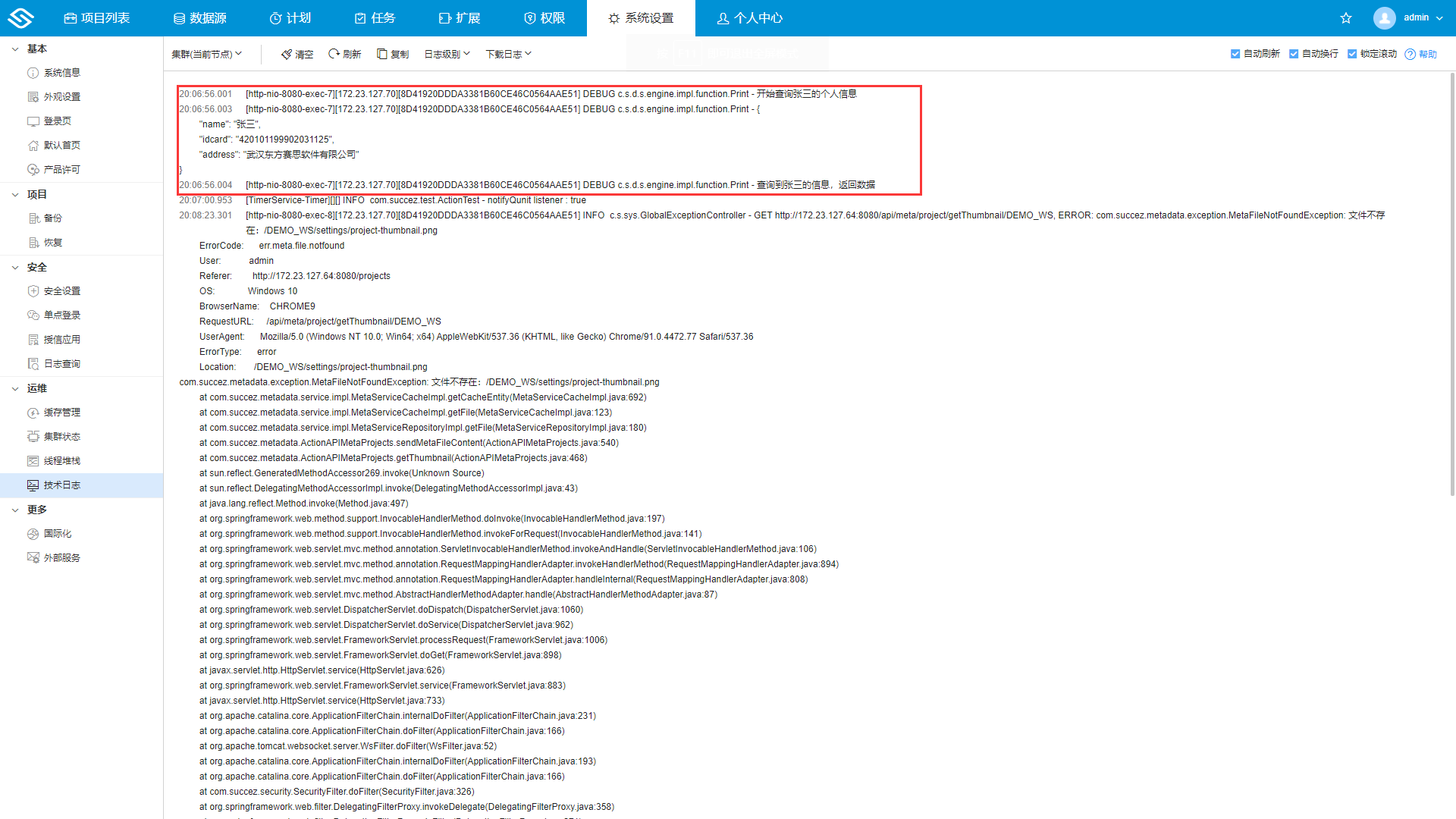Click the 复制 copy icon in the toolbar
This screenshot has height=819, width=1456.
(382, 54)
